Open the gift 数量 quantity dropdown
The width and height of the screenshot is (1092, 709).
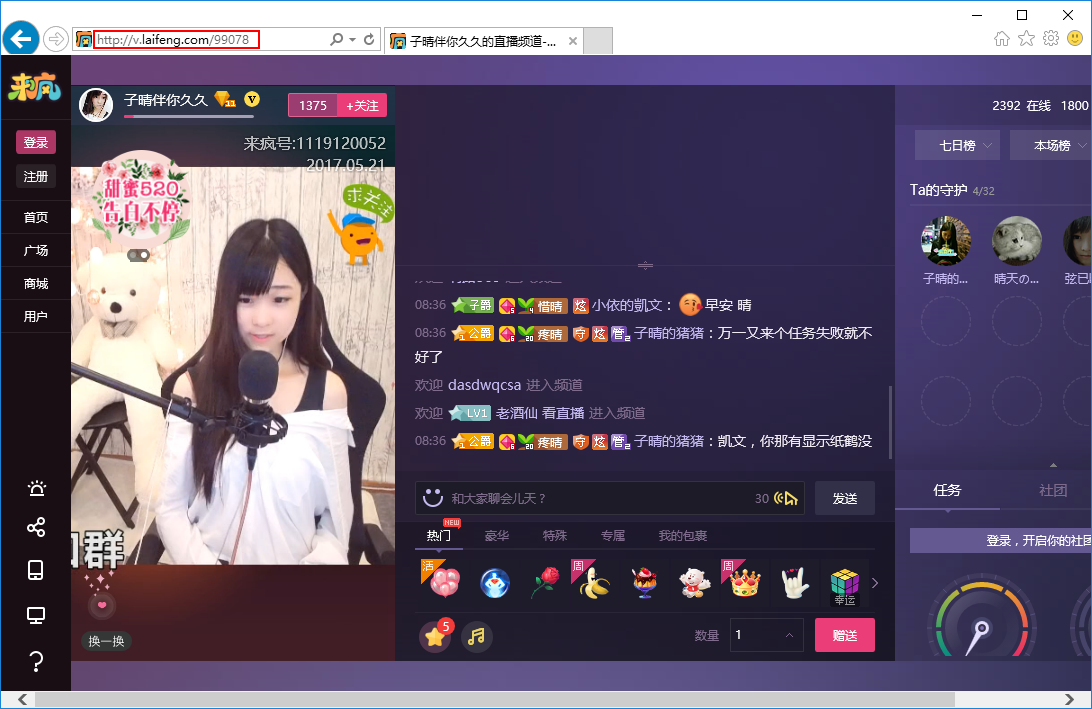[767, 635]
